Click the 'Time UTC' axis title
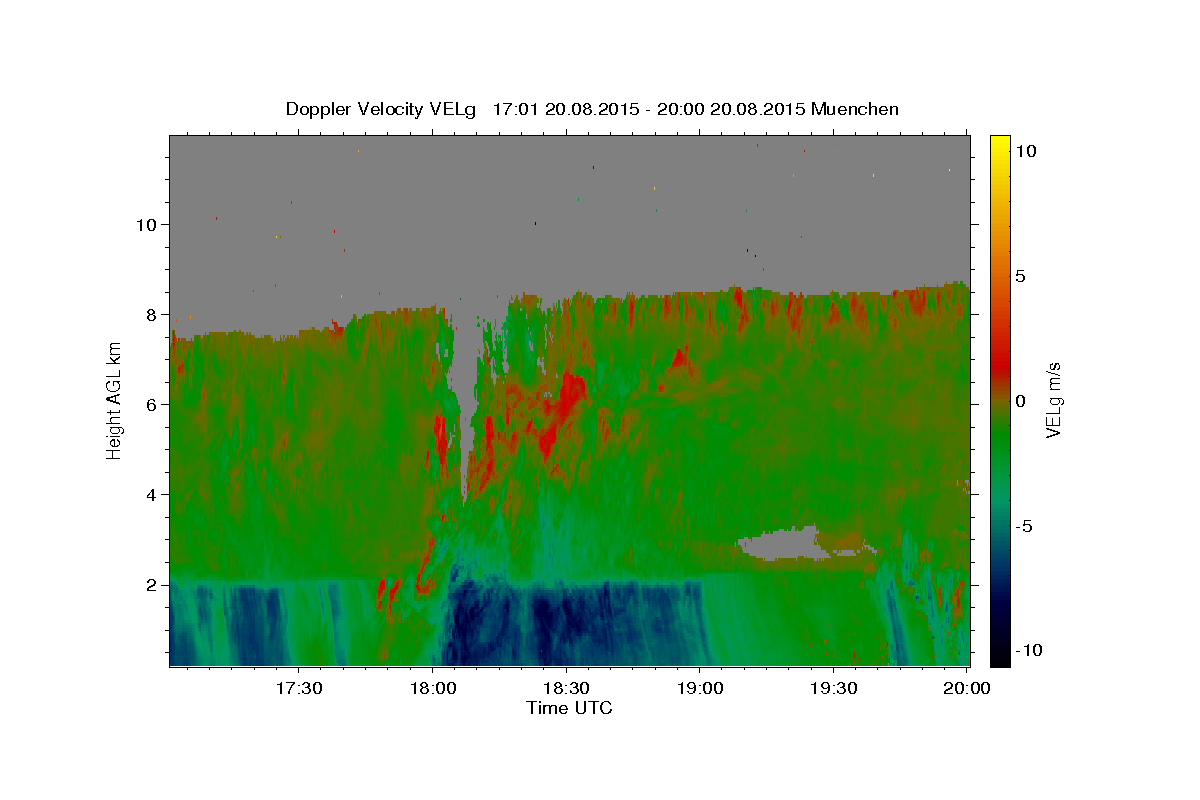The height and width of the screenshot is (800, 1200). tap(569, 708)
